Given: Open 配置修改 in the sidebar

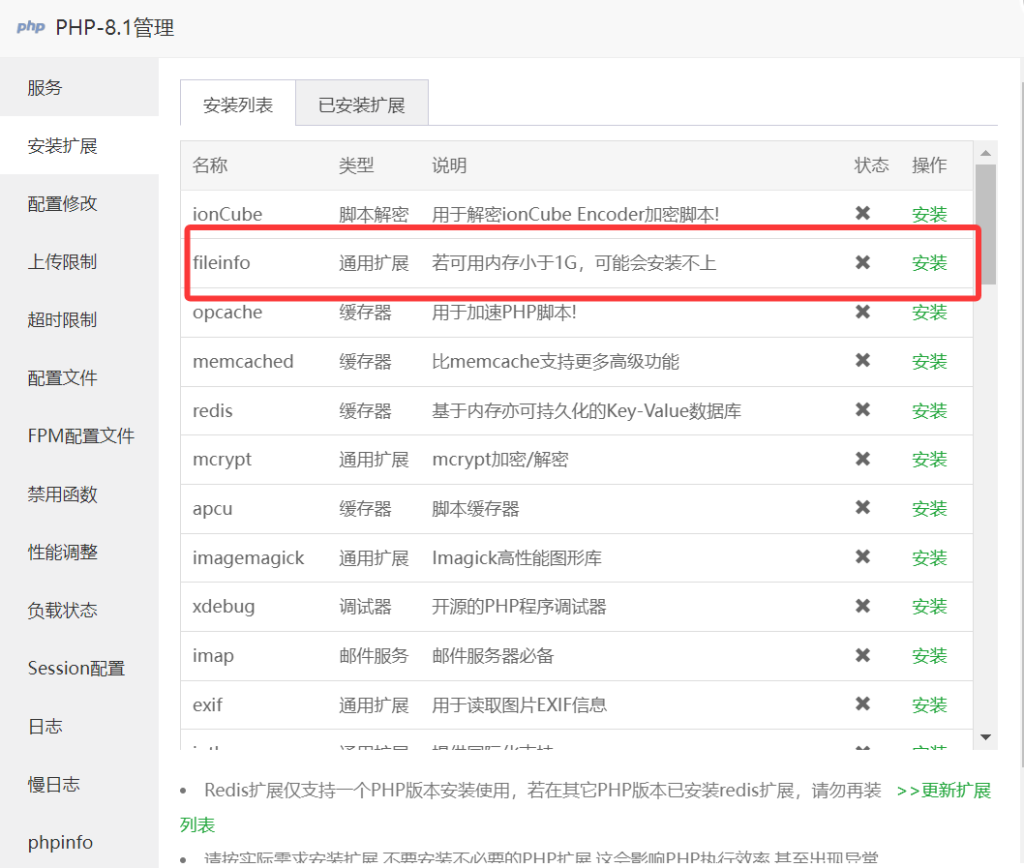Looking at the screenshot, I should click(62, 204).
